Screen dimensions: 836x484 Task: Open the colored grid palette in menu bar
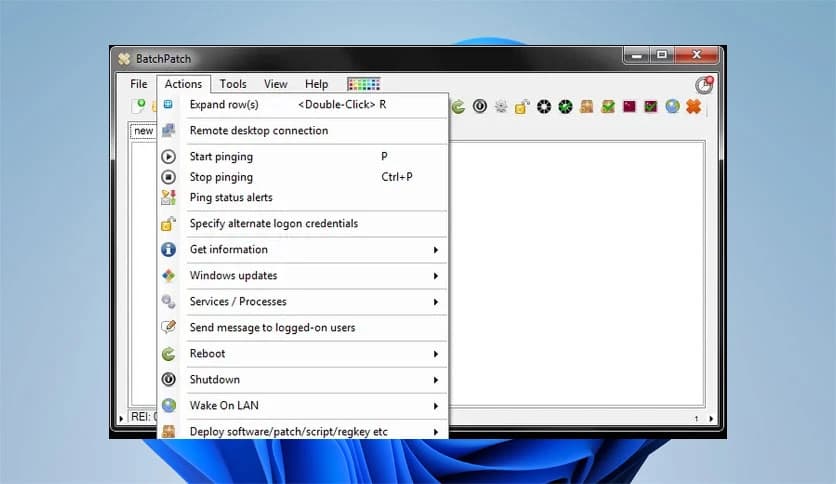(x=364, y=85)
